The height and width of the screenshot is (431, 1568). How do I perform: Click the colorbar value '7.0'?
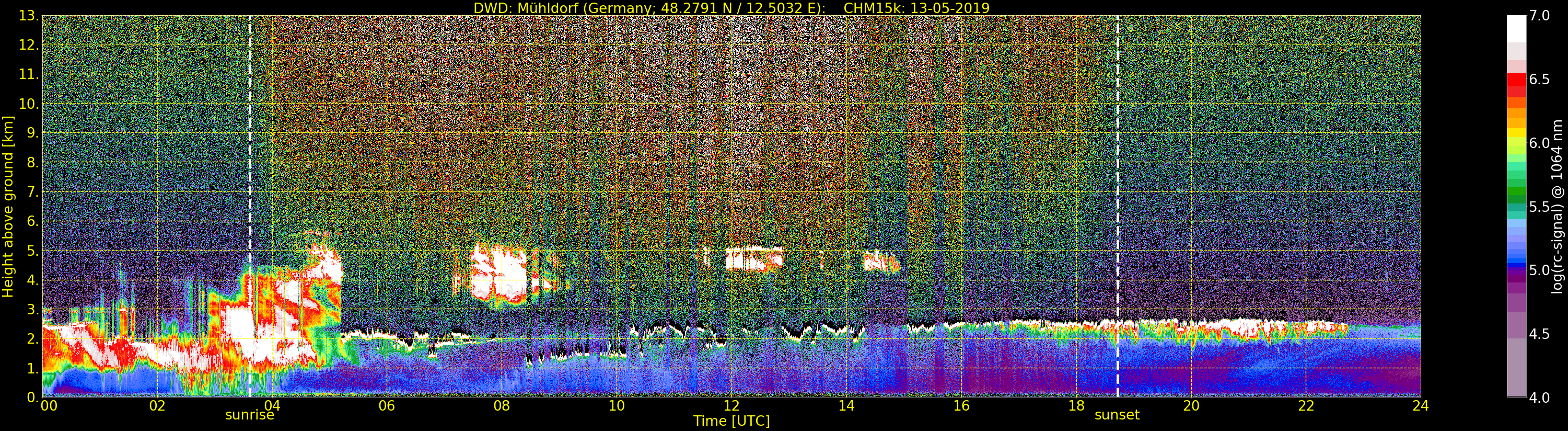point(1539,16)
